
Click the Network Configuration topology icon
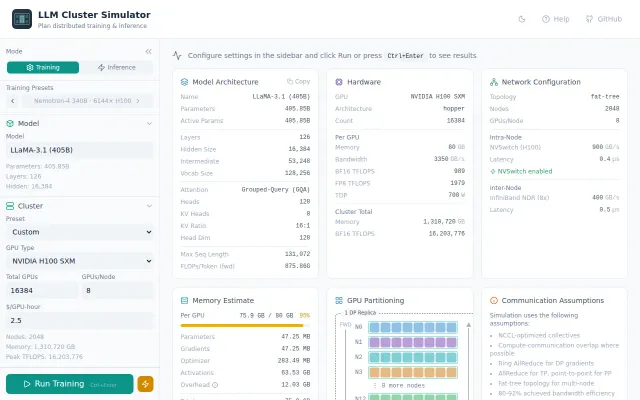coord(494,82)
